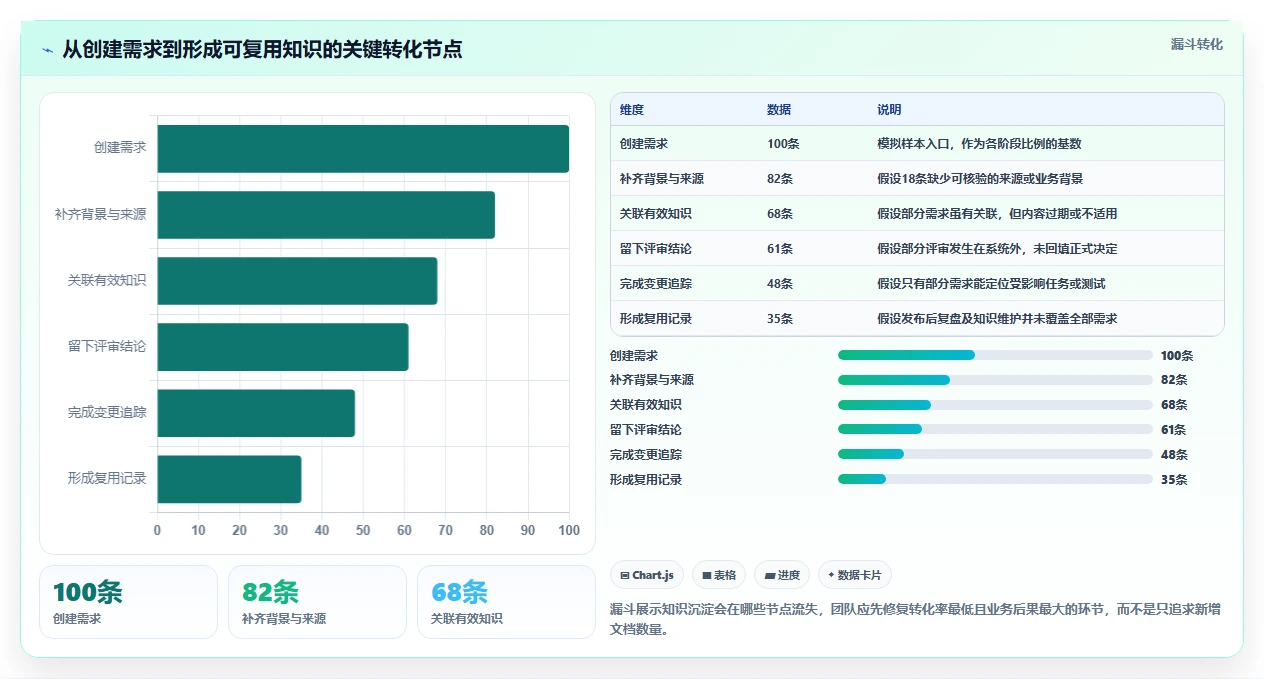Click the summary paragraph starting with 漏斗展示知识沉淀
The width and height of the screenshot is (1264, 679).
(915, 619)
